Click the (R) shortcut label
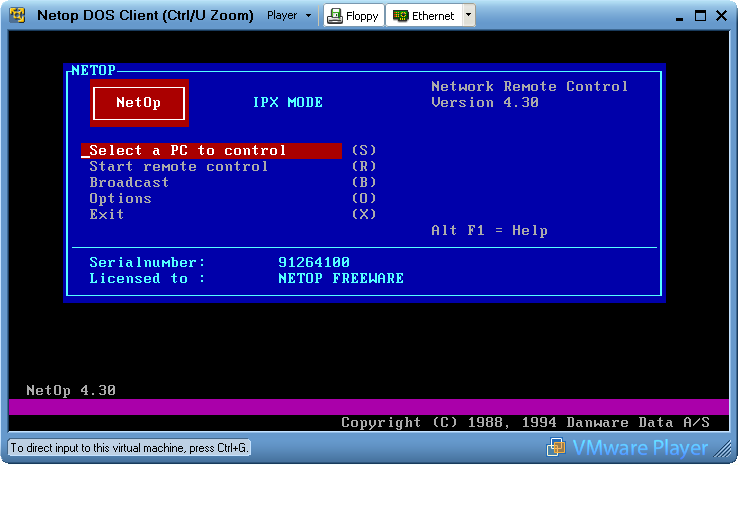This screenshot has width=738, height=512. [364, 167]
